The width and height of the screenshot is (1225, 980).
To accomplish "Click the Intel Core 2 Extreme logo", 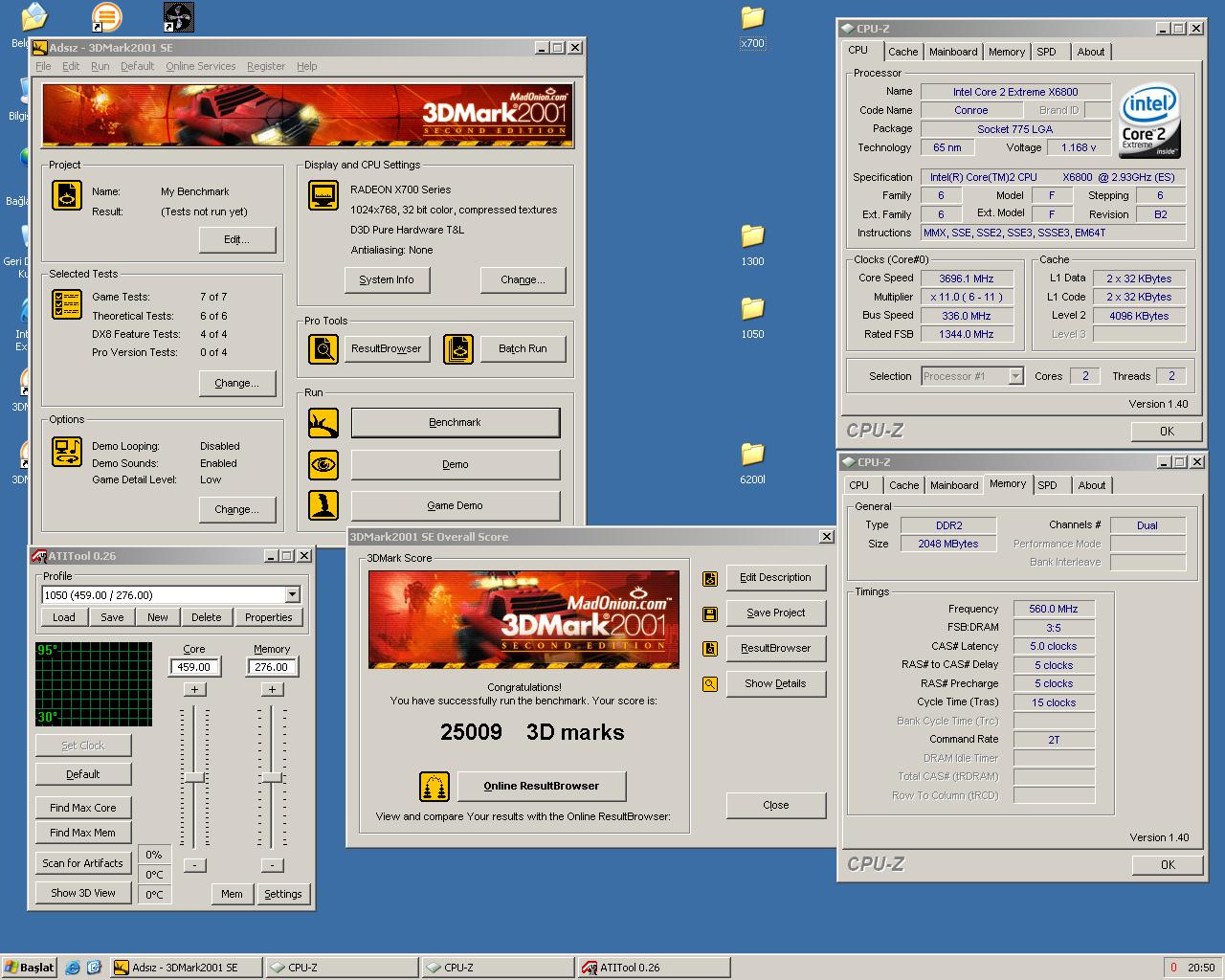I will pos(1149,122).
